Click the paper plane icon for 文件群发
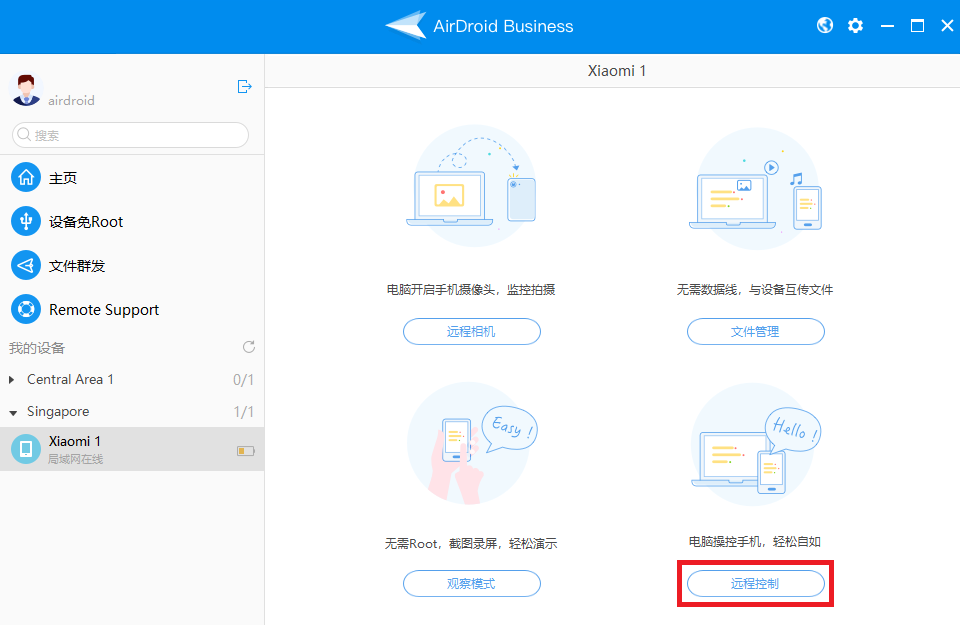Viewport: 960px width, 625px height. (26, 265)
